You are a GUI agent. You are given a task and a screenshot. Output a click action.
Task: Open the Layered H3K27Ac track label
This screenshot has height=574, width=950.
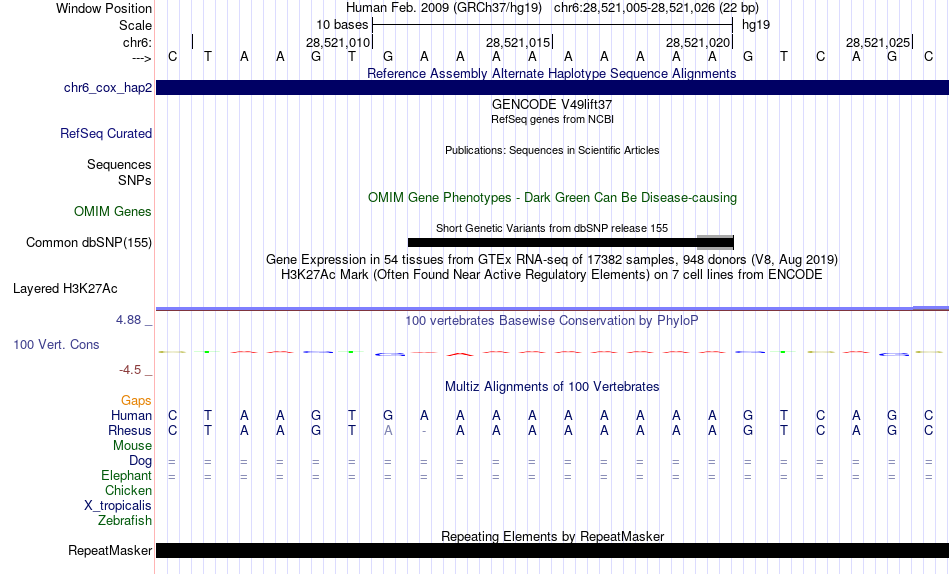(65, 289)
